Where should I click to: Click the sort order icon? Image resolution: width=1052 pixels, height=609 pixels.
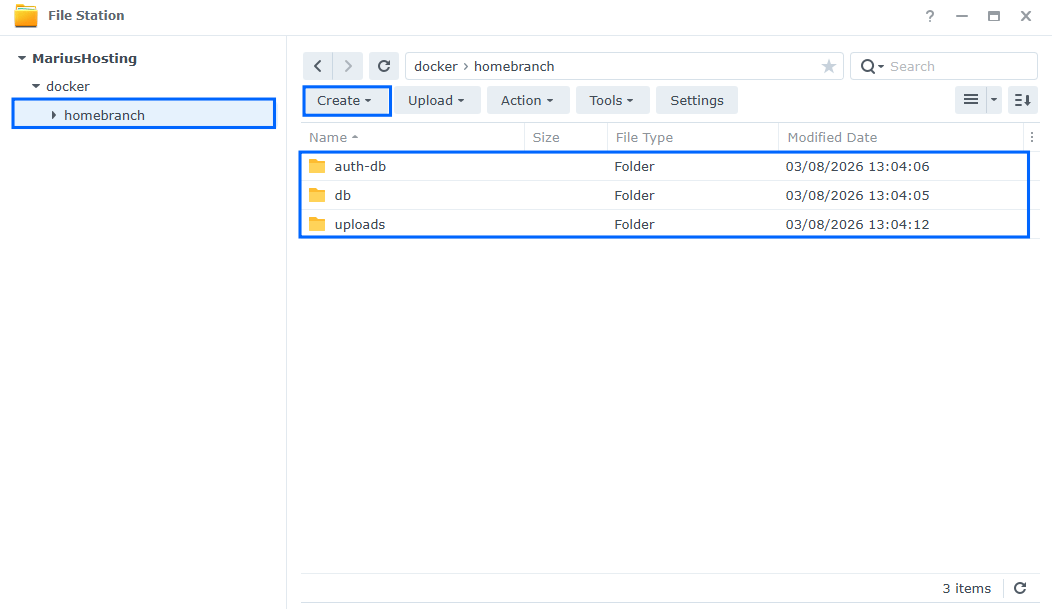click(1022, 99)
